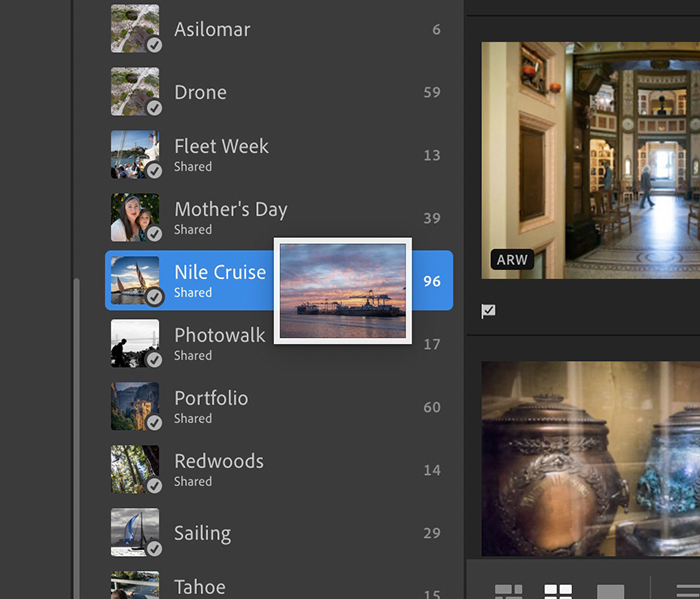Image resolution: width=700 pixels, height=599 pixels.
Task: Click the Portfolio album thumbnail
Action: [135, 406]
